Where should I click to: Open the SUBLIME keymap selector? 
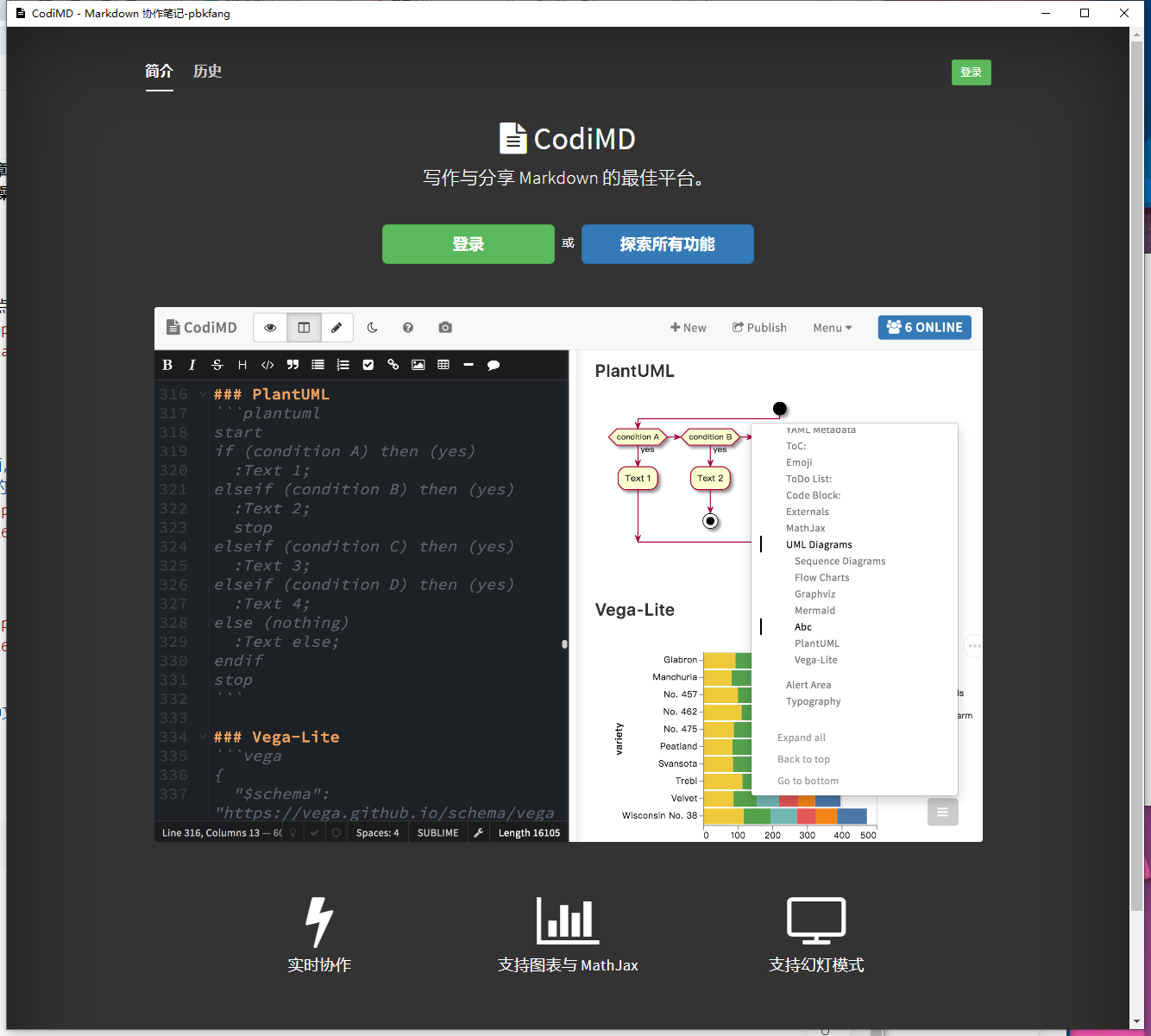click(437, 832)
